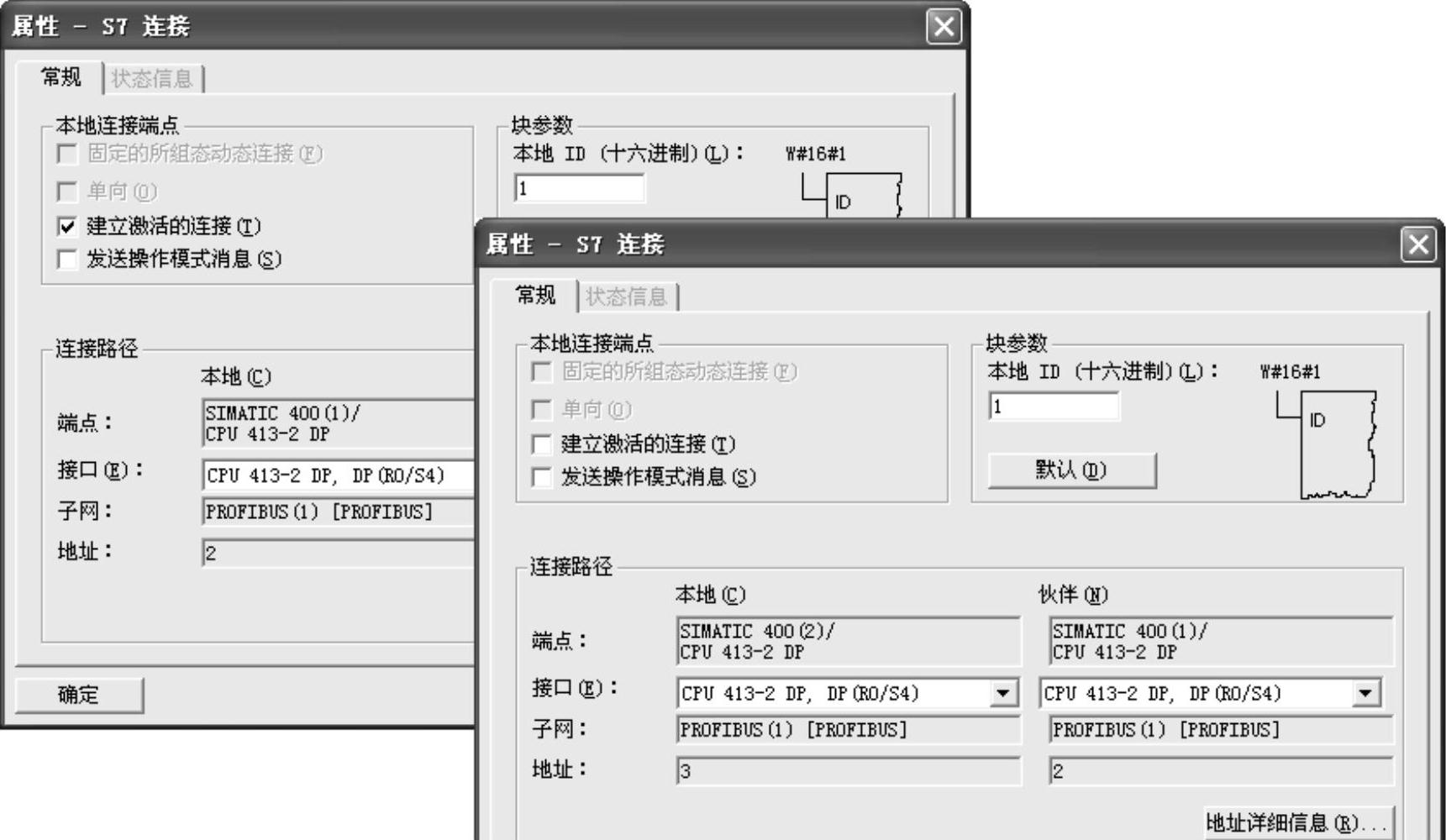This screenshot has height=840, width=1446.
Task: Open the 常规 tab in the back dialog
Action: pyautogui.click(x=61, y=77)
